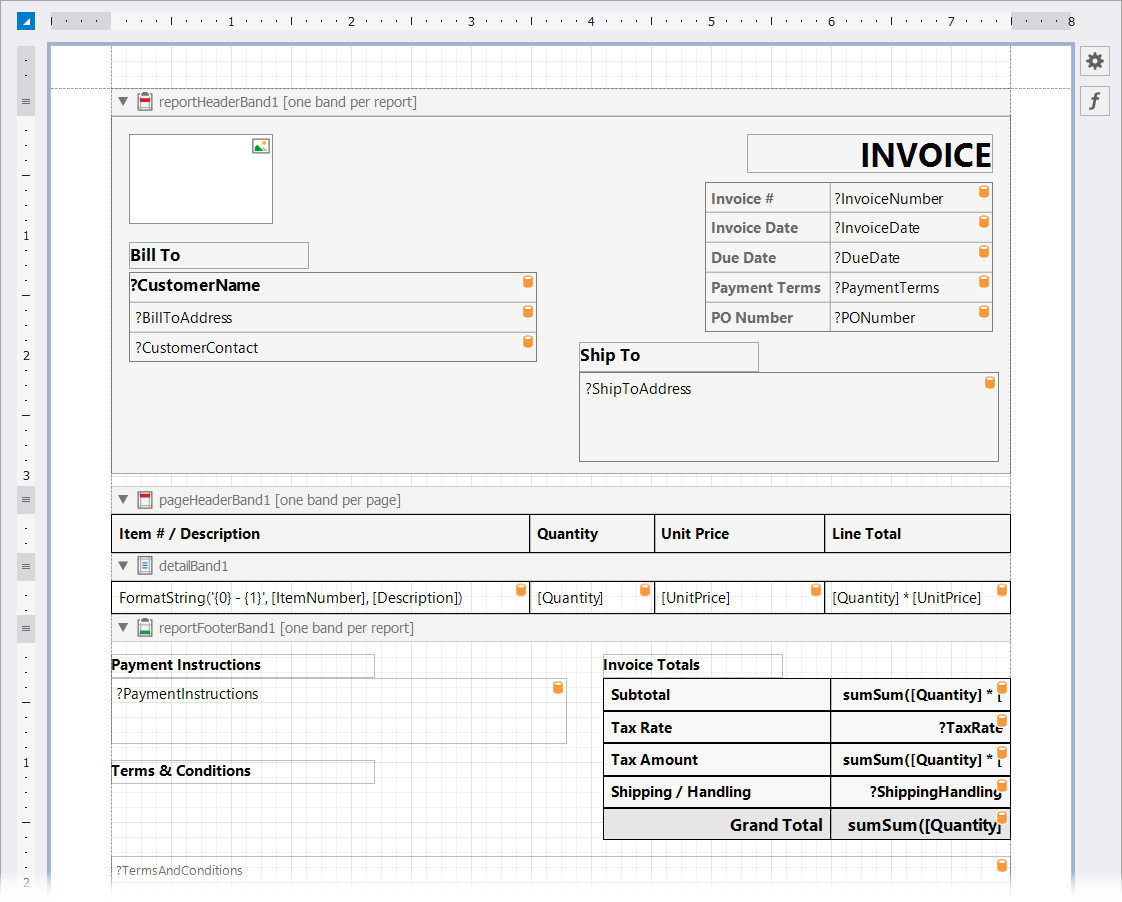The height and width of the screenshot is (902, 1122).
Task: Click the reportHeaderBand1 band title text
Action: click(288, 102)
